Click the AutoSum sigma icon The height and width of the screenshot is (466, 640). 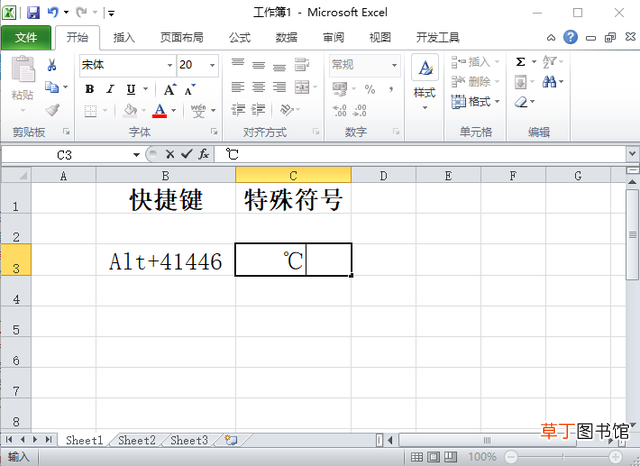tap(520, 62)
